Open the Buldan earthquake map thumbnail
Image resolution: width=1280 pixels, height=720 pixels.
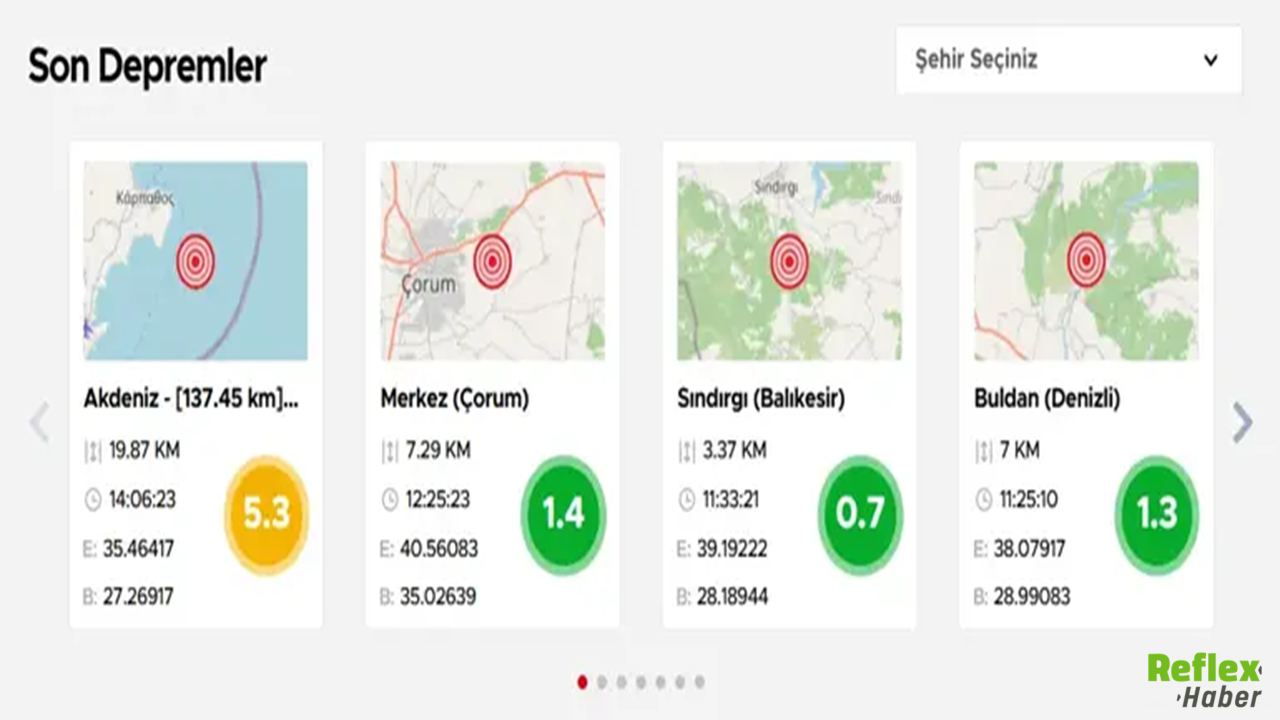[1087, 261]
